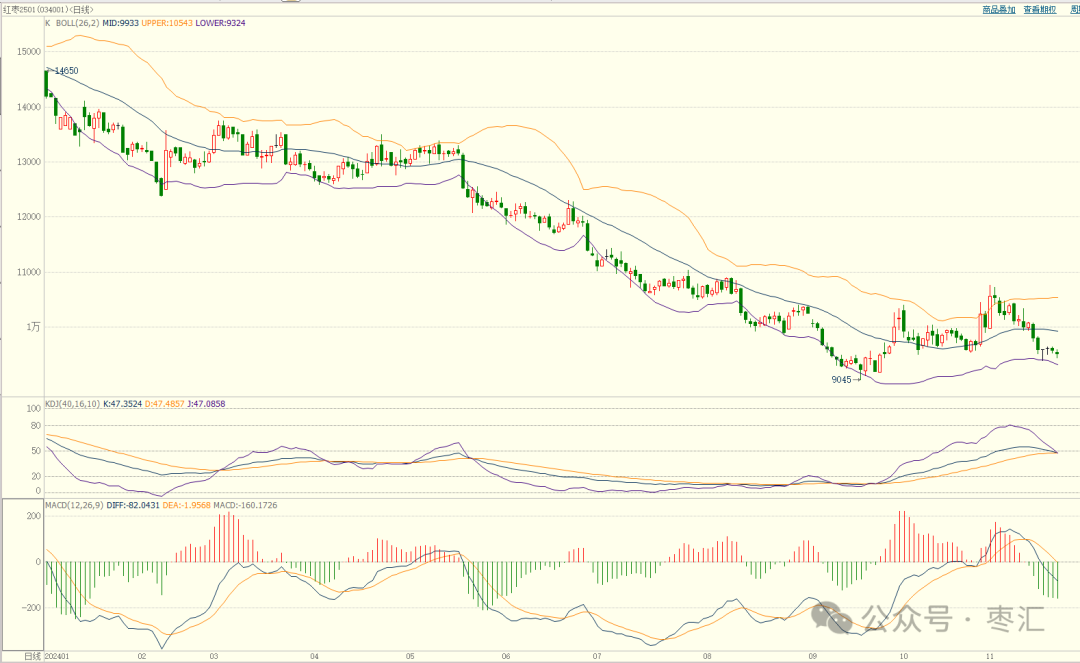Open the 查看期权 link

(1040, 9)
